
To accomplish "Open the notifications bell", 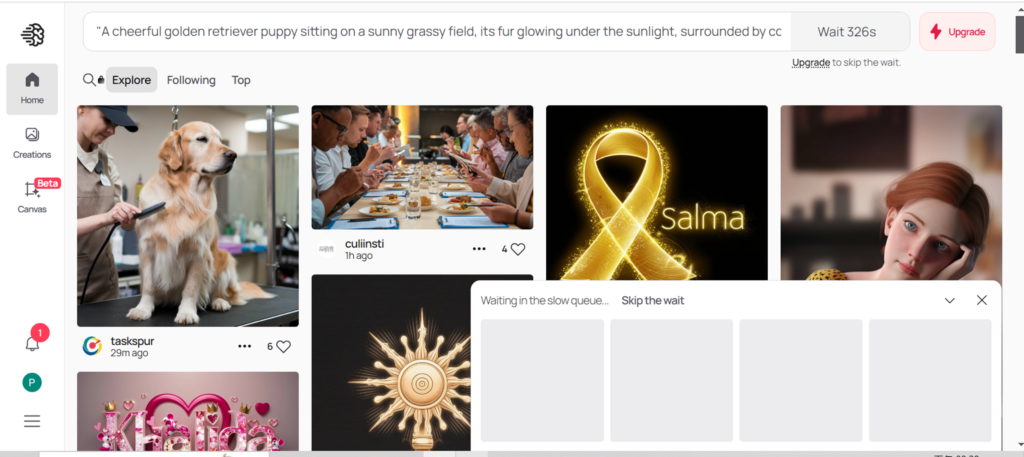I will (32, 343).
